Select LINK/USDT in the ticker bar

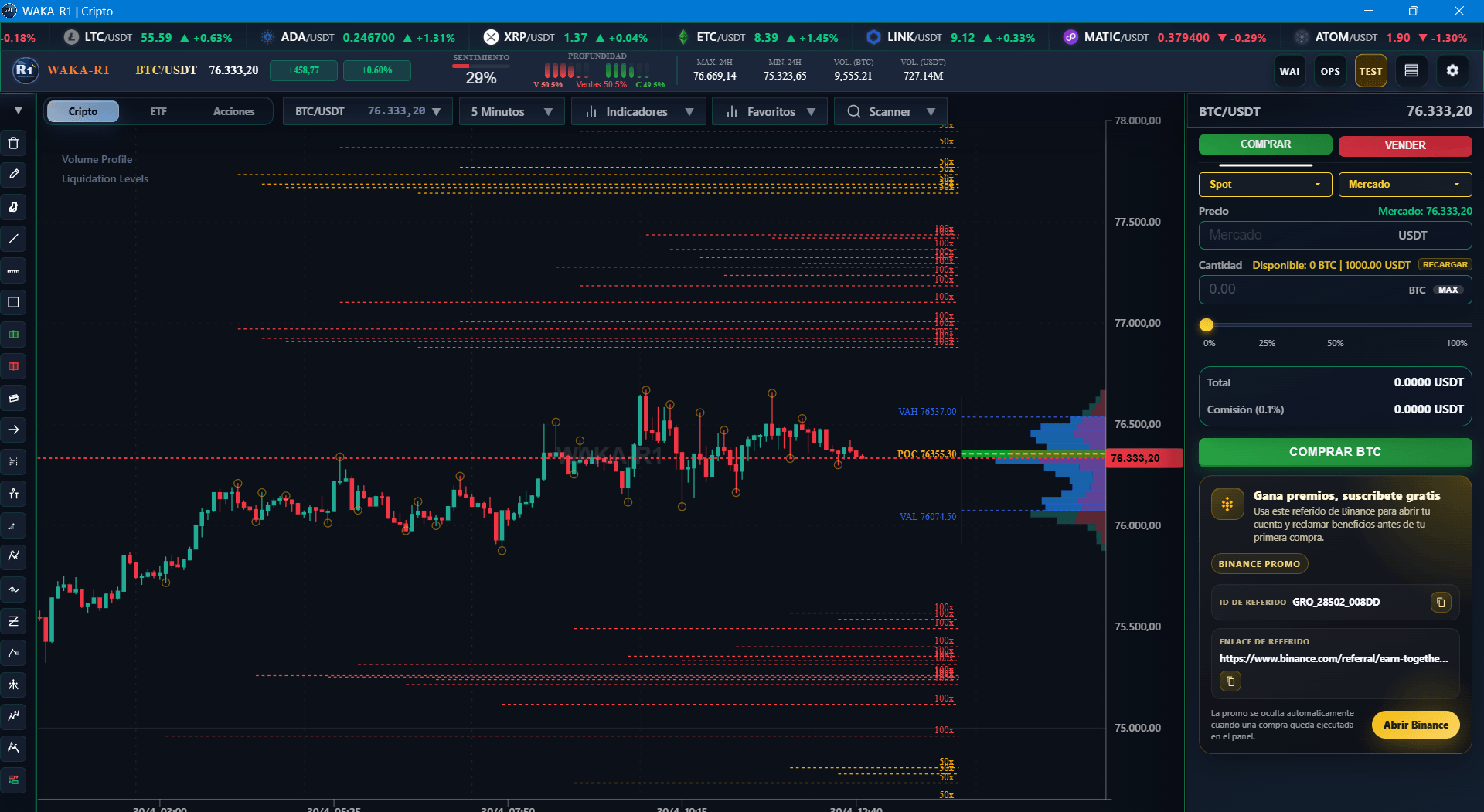coord(950,37)
